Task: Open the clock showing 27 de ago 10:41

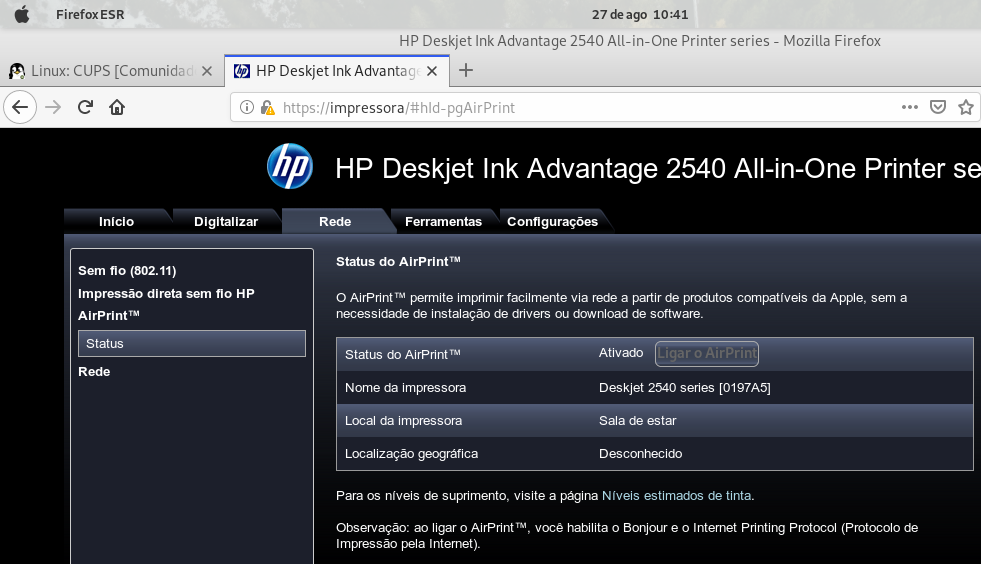Action: pyautogui.click(x=640, y=14)
